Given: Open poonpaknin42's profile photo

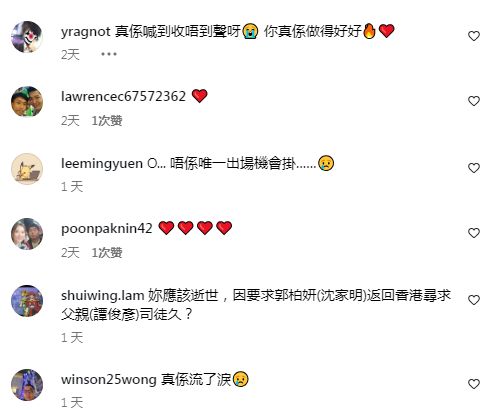Looking at the screenshot, I should tap(27, 234).
